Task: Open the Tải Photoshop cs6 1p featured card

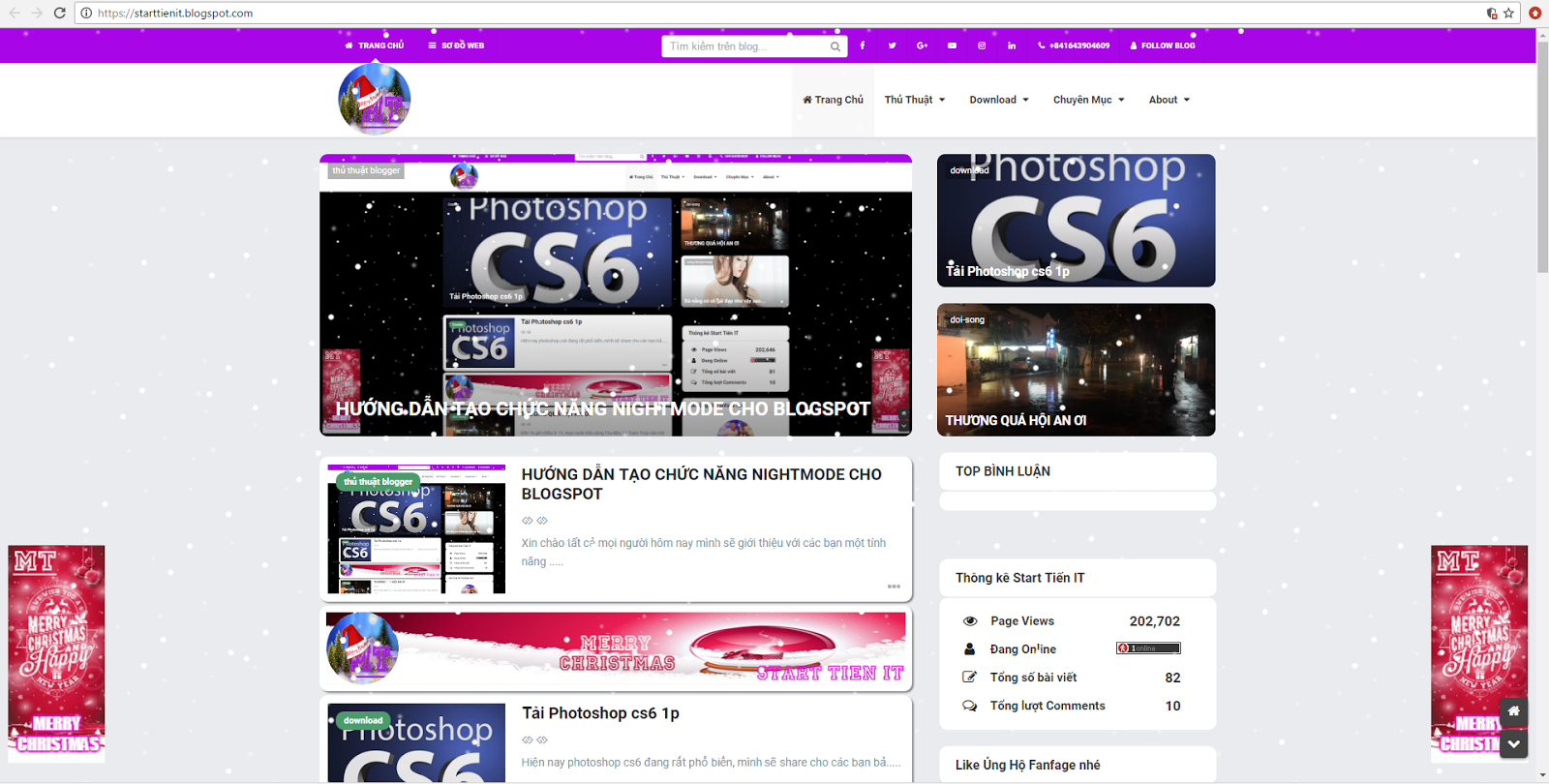Action: [1076, 221]
